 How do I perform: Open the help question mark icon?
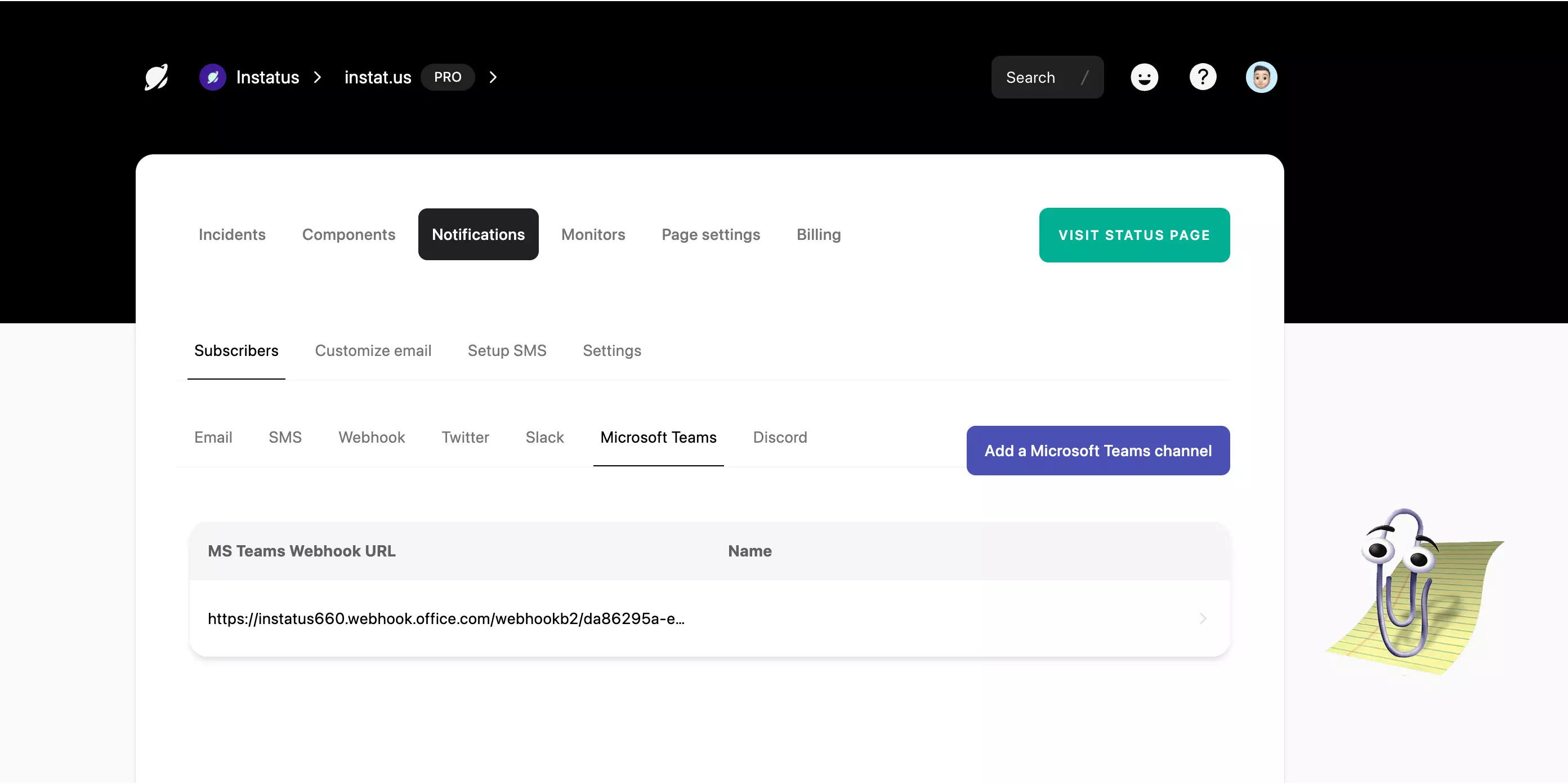point(1203,77)
